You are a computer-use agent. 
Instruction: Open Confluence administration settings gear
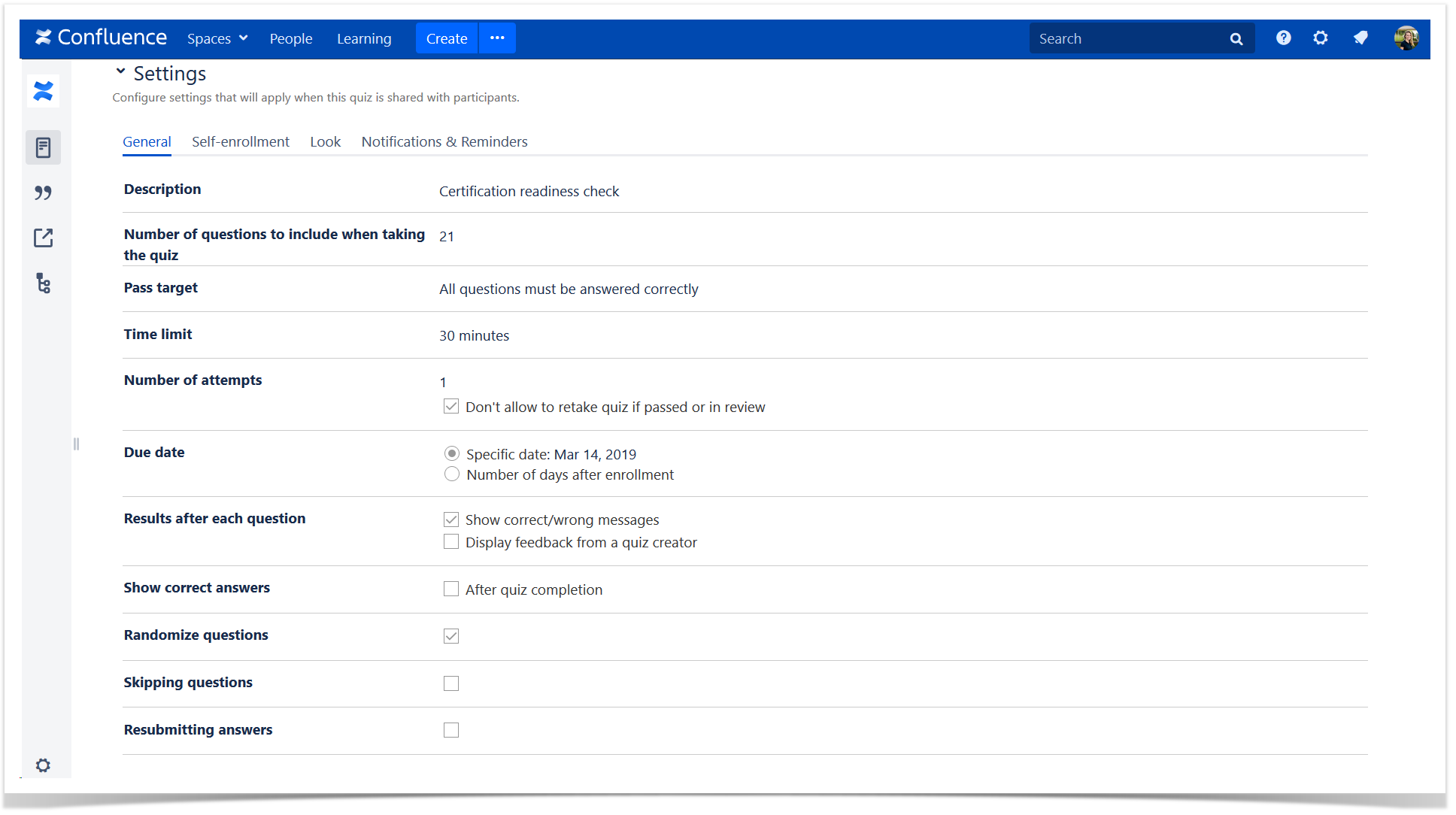tap(1321, 38)
